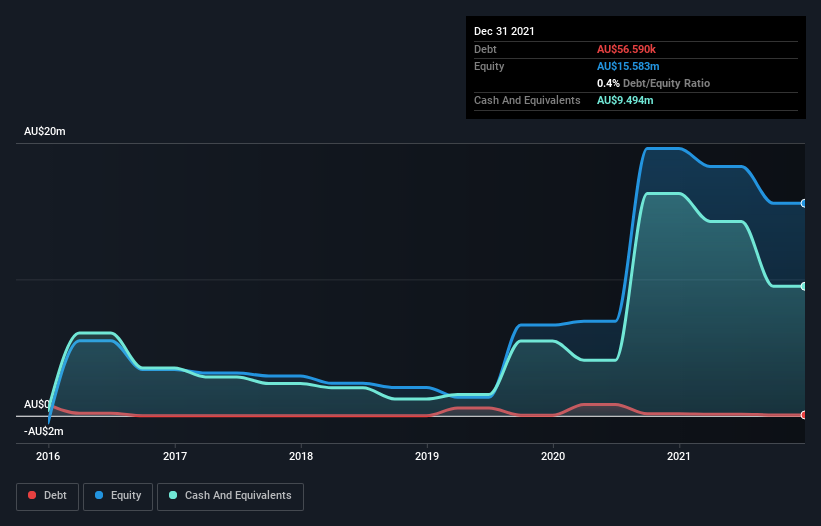This screenshot has height=526, width=821.
Task: Click the AU$0 y-axis label
Action: [x=36, y=405]
